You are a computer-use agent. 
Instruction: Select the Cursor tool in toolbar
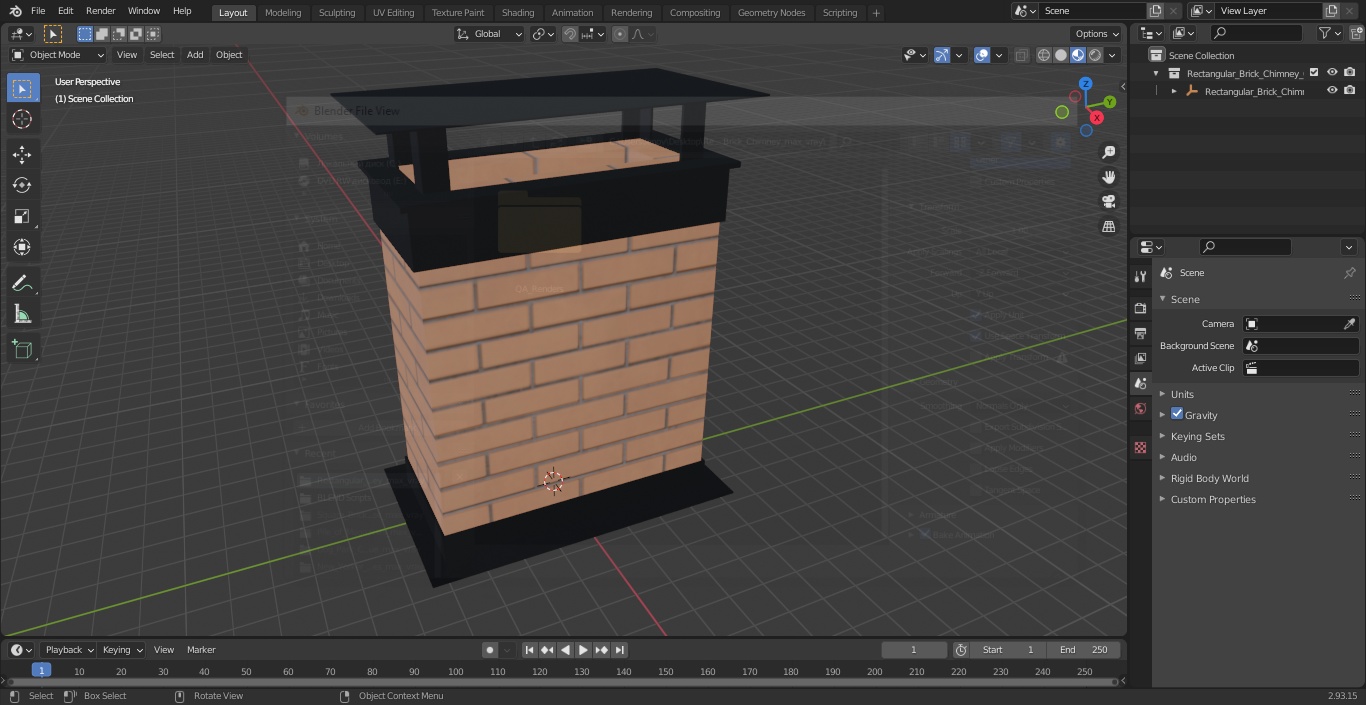[x=22, y=119]
